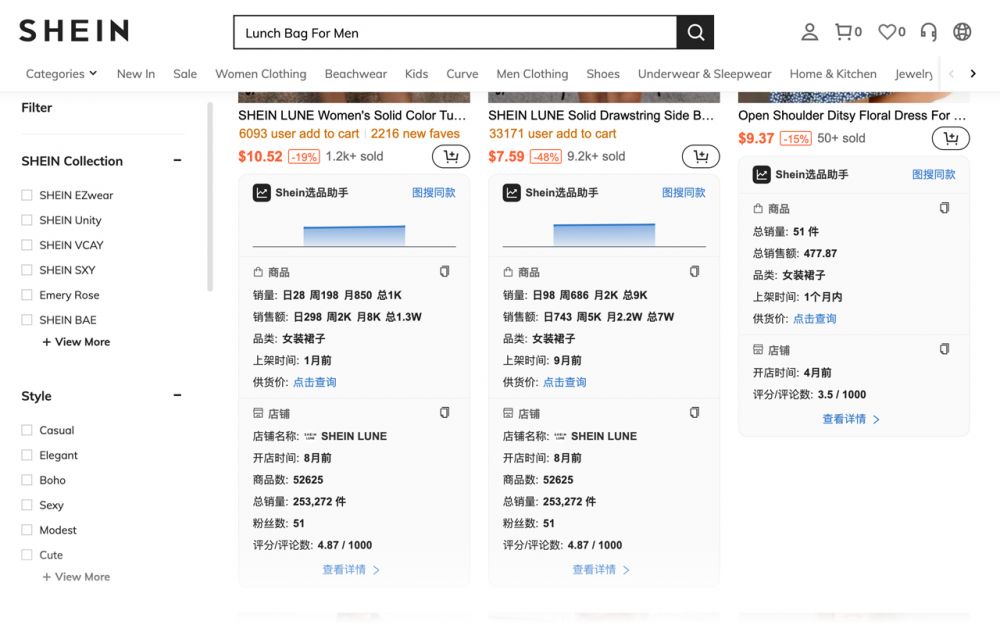Check the SHEIN SXY checkbox
The image size is (1000, 625).
click(27, 270)
